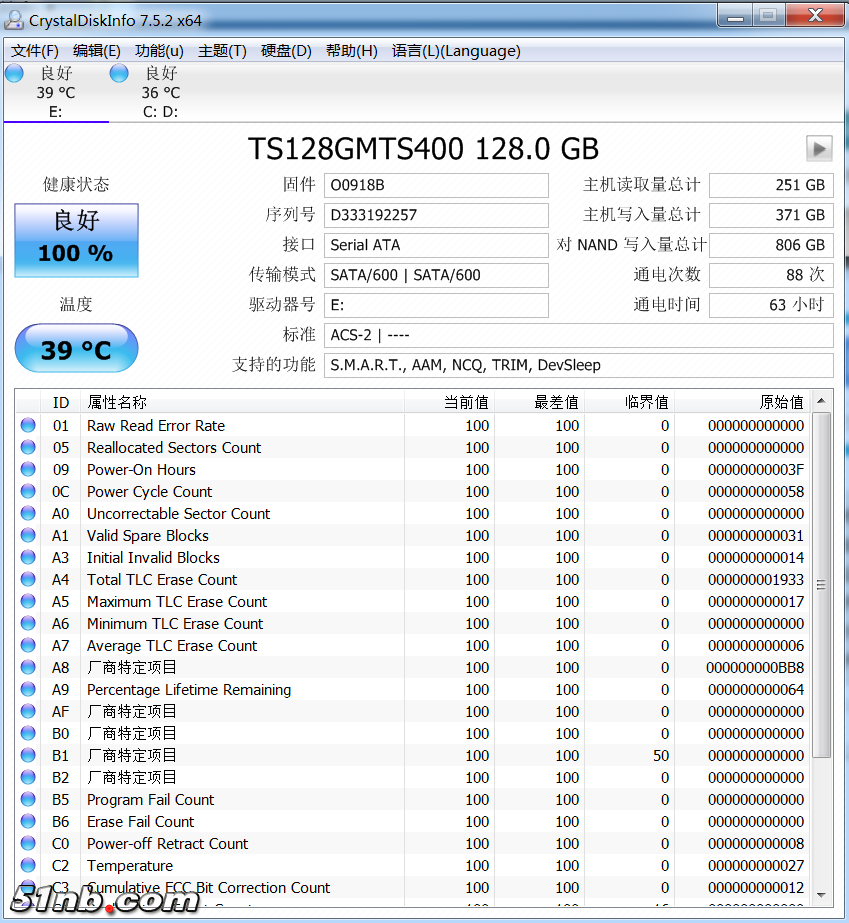
Task: Click the 39°C temperature display
Action: 76,348
